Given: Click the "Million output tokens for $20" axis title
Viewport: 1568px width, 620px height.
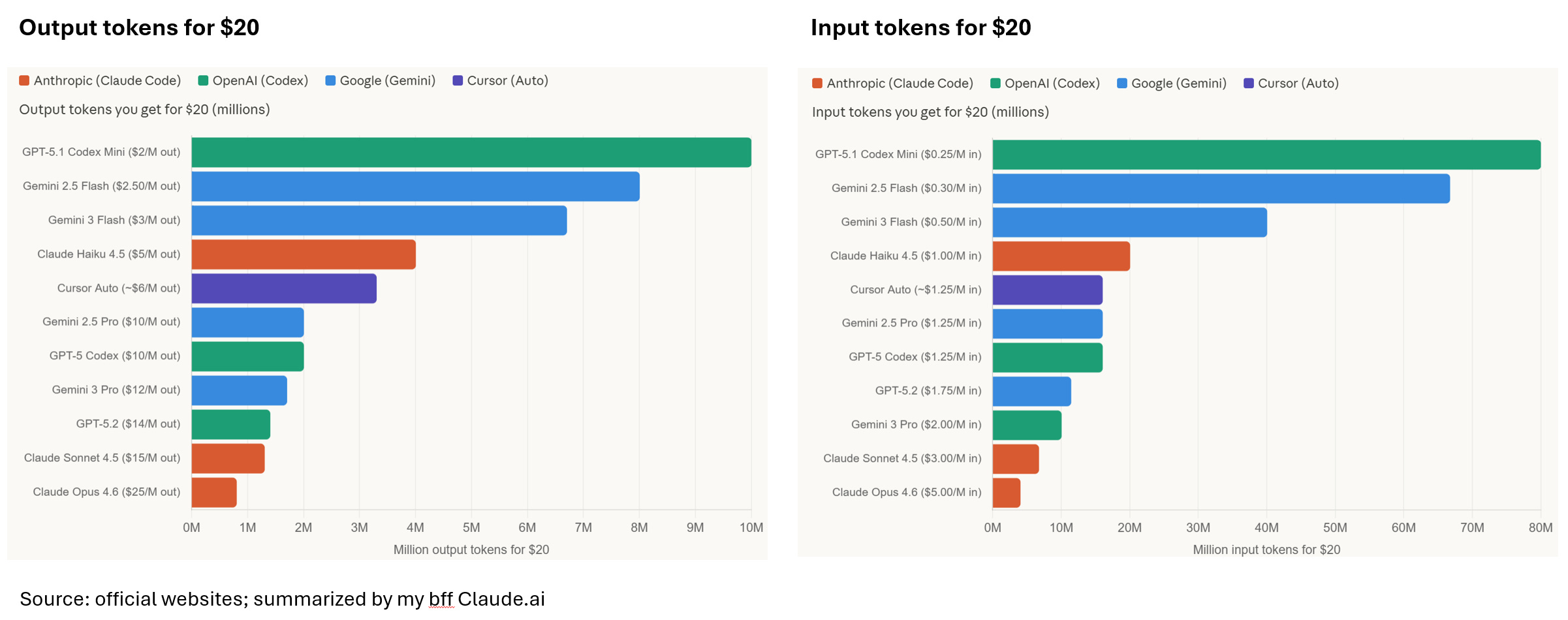Looking at the screenshot, I should tap(471, 550).
